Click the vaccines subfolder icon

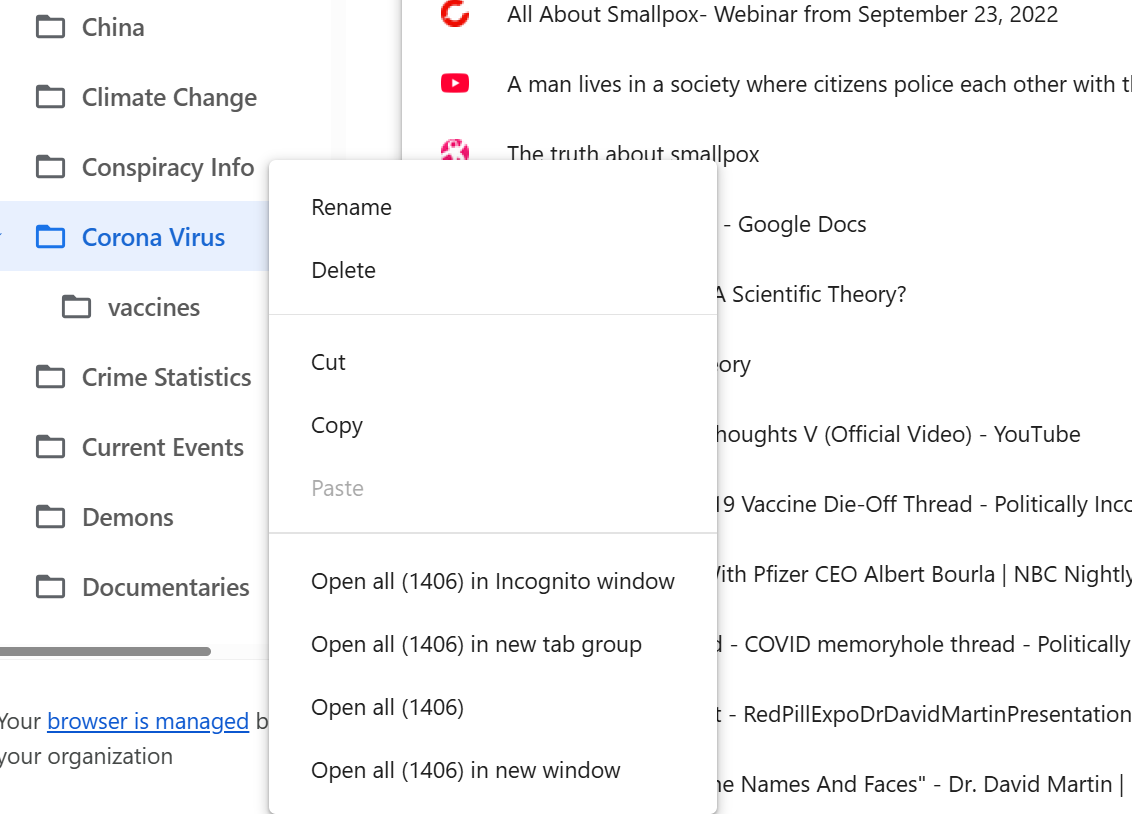pos(77,307)
